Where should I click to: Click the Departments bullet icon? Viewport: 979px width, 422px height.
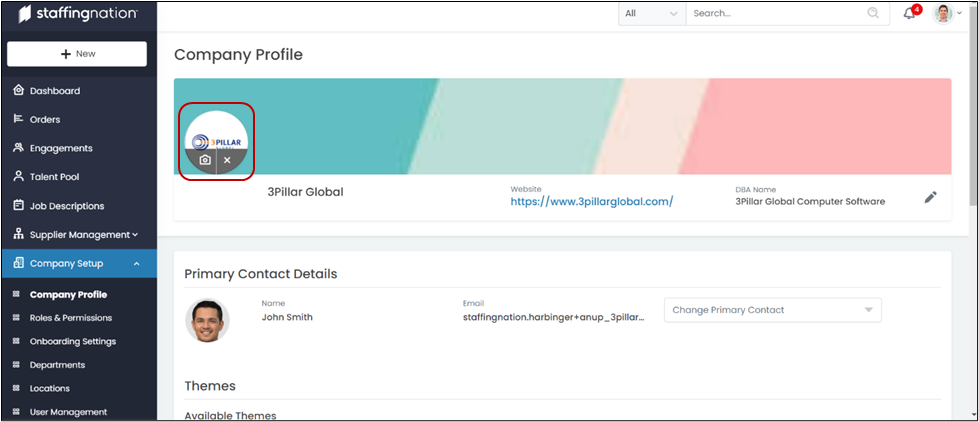[16, 365]
